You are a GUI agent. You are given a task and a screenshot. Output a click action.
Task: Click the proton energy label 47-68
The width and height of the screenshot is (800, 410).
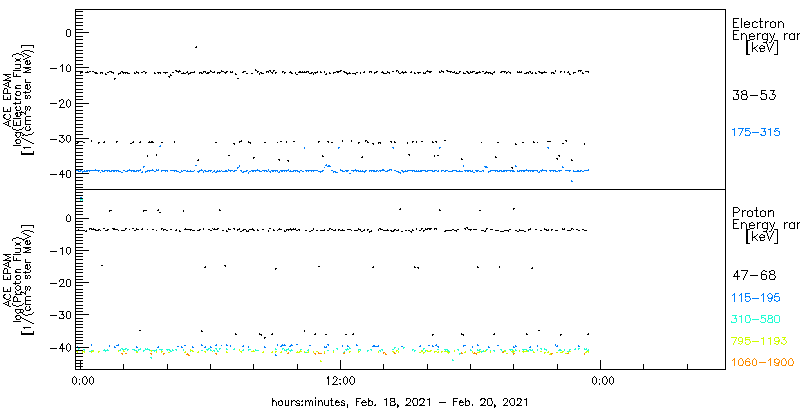tap(754, 275)
